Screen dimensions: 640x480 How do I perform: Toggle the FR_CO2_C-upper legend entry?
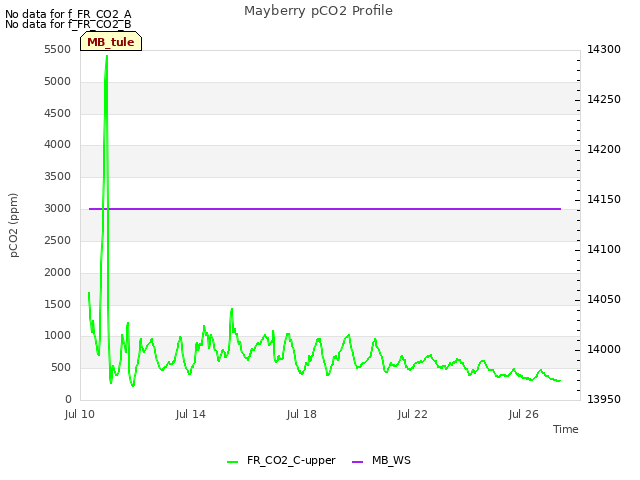point(281,460)
